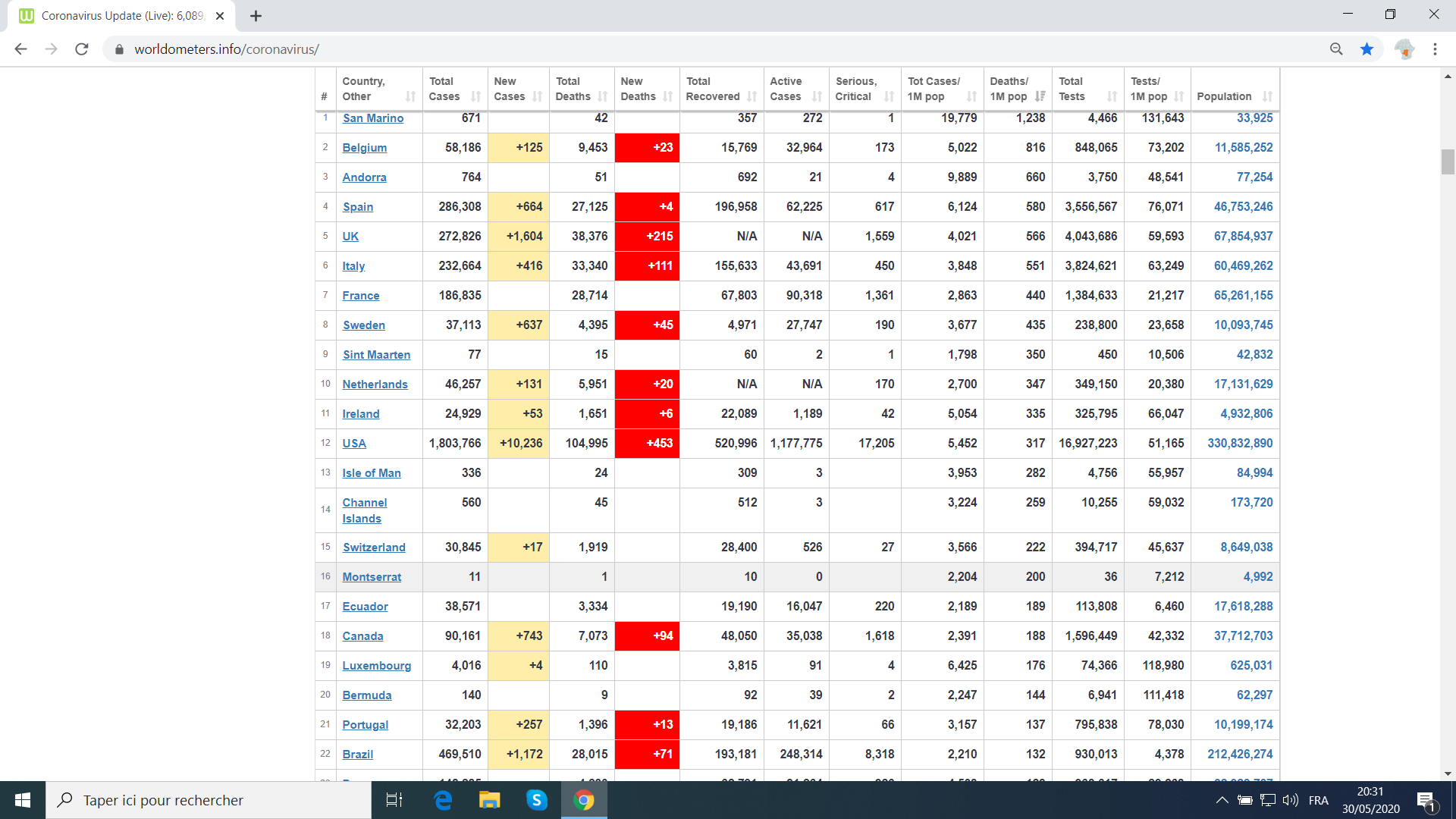The image size is (1456, 819).
Task: Sort by Total Deaths column arrow
Action: 602,96
